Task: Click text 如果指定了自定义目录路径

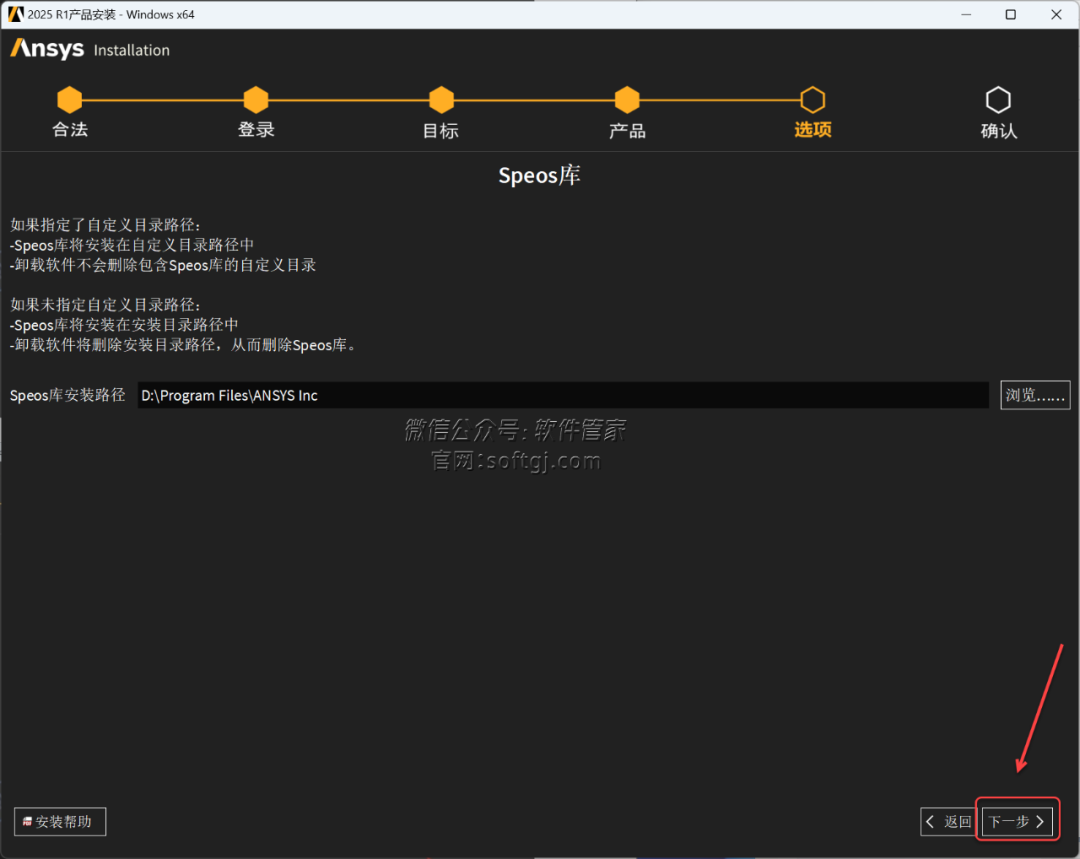Action: 103,225
